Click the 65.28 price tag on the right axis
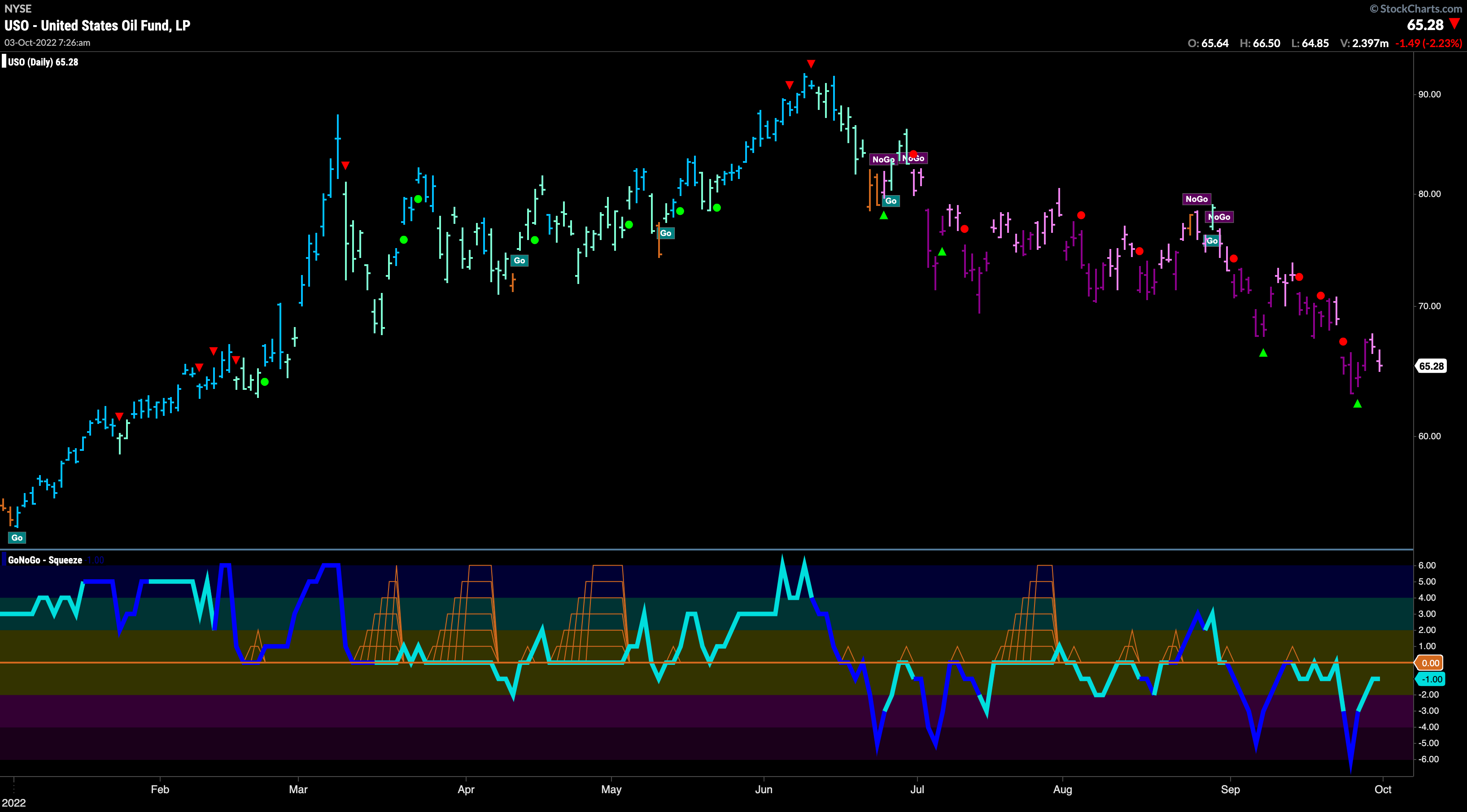This screenshot has width=1467, height=812. coord(1431,366)
